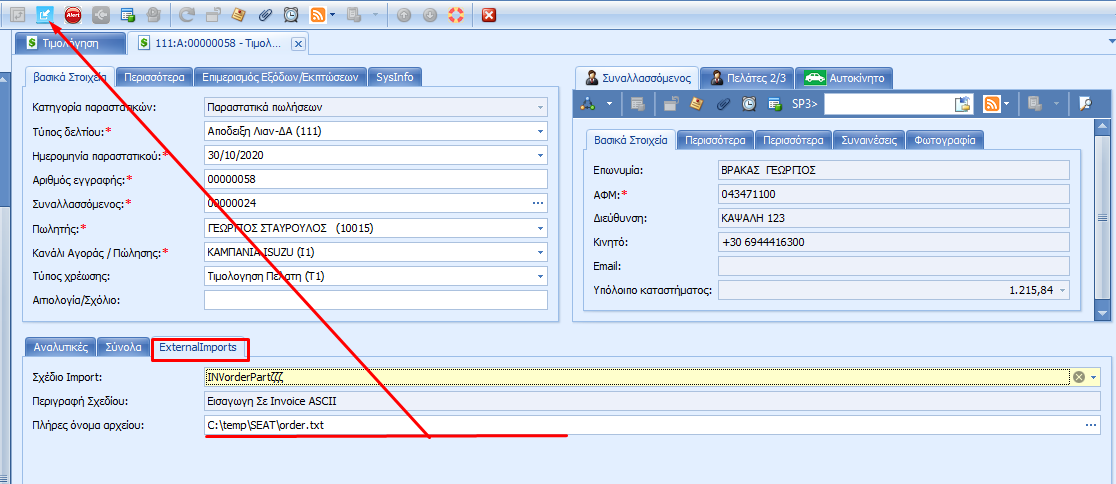This screenshot has height=484, width=1116.
Task: Click the red Alert icon
Action: click(x=73, y=15)
